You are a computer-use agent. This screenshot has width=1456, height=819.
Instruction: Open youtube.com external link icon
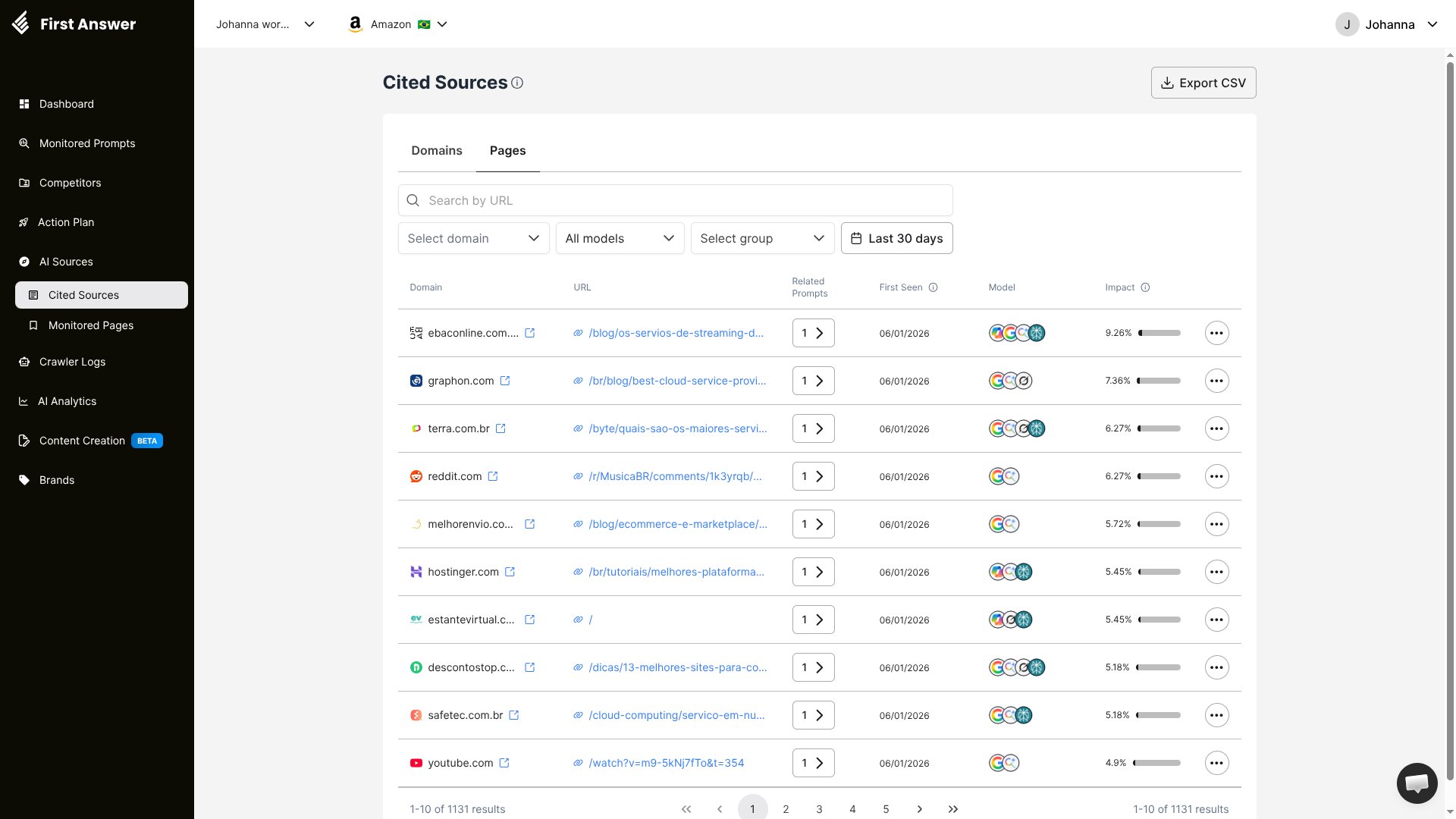point(504,763)
